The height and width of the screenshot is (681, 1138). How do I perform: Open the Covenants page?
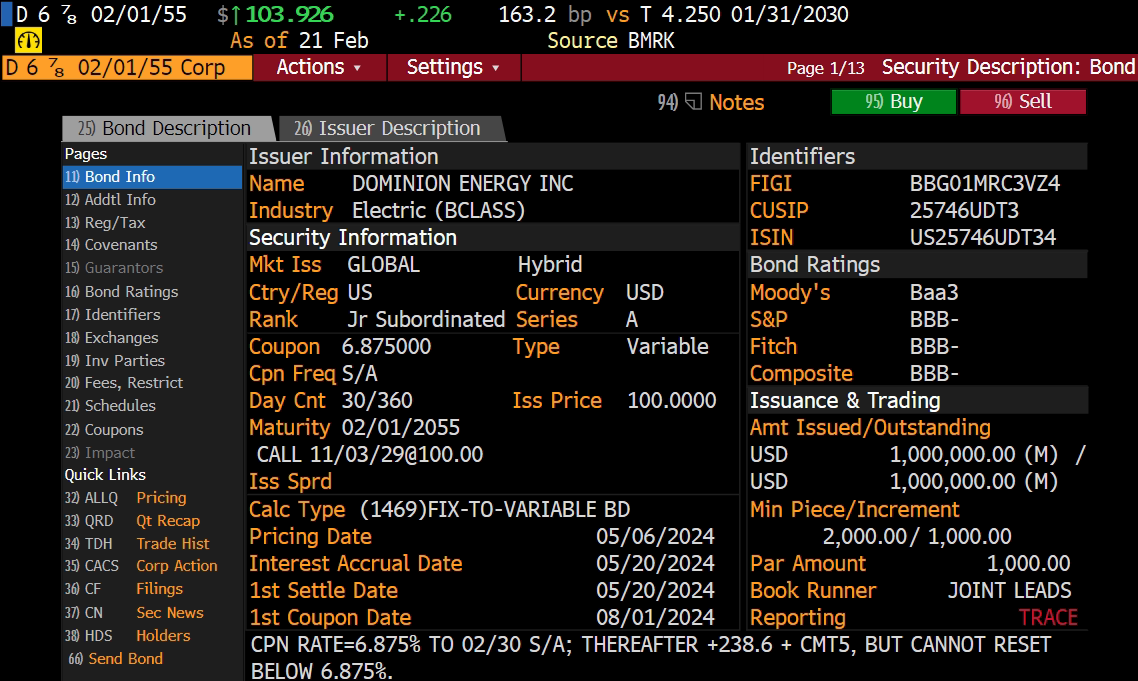tap(111, 245)
